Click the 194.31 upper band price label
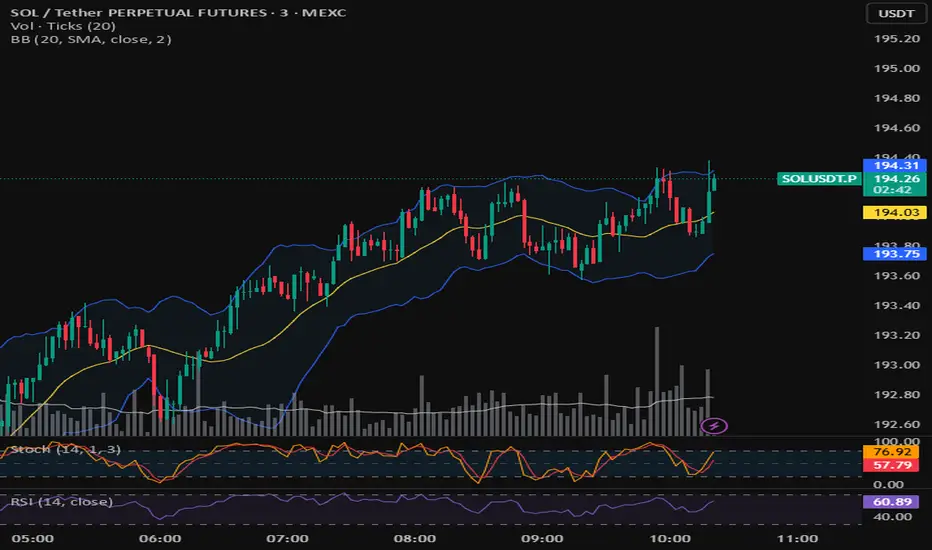Viewport: 932px width, 550px height. 896,165
